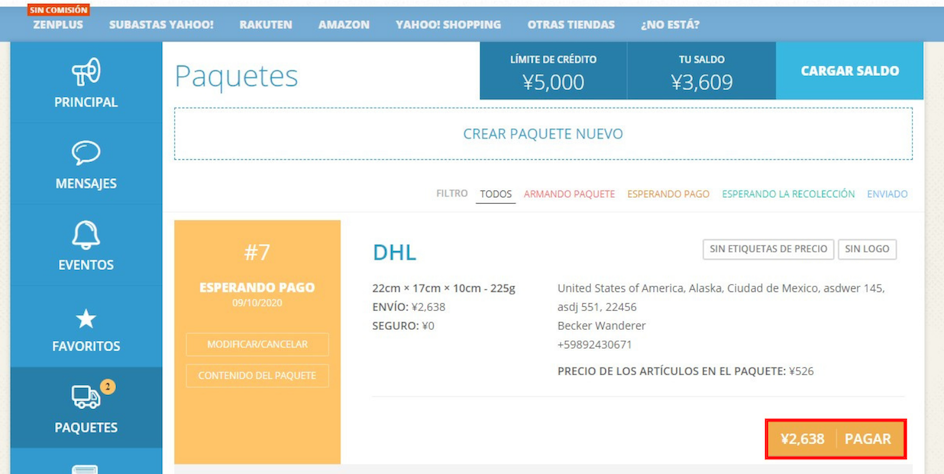Screen dimensions: 944x474
Task: Click Cargar Saldo button
Action: [849, 70]
